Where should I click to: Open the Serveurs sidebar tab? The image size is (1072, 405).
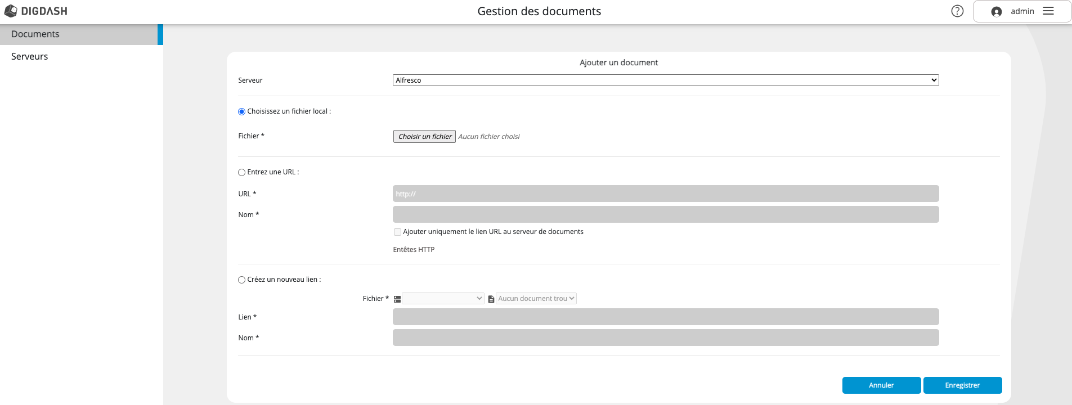(80, 57)
